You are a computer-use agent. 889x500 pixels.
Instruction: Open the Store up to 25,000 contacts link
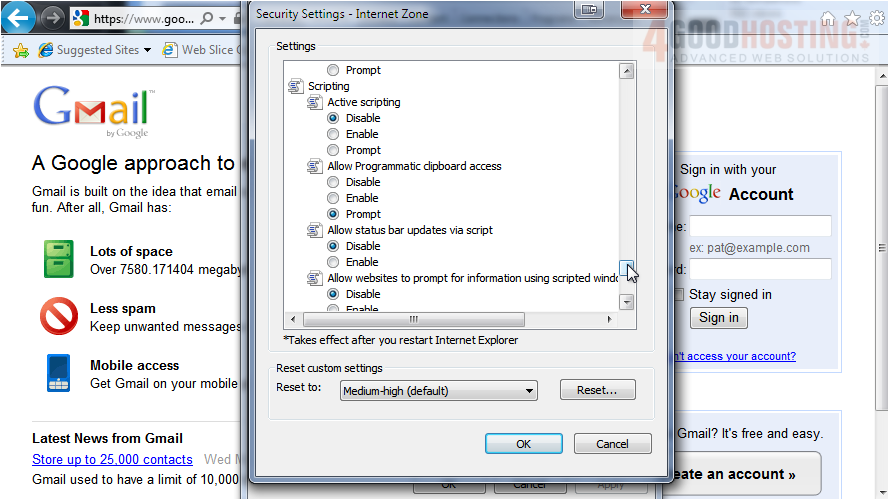112,460
